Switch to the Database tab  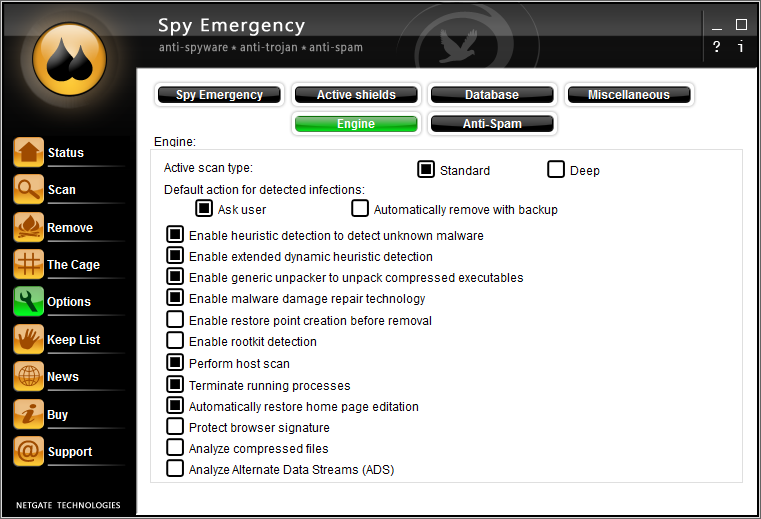pyautogui.click(x=492, y=95)
